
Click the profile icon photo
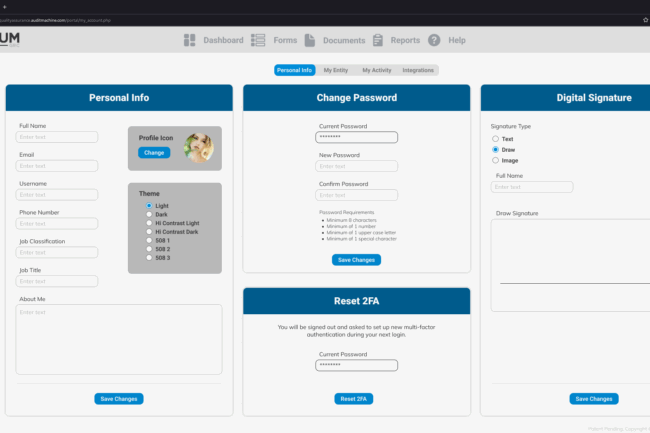[x=199, y=147]
